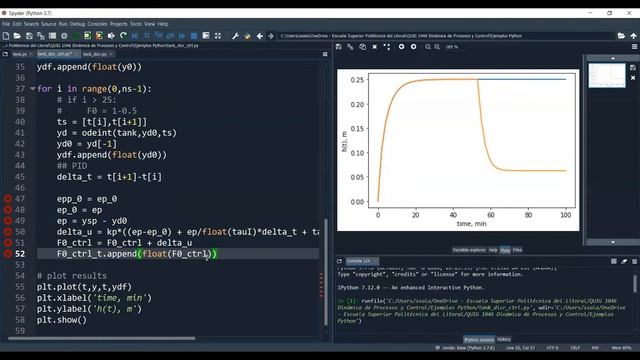This screenshot has height=360, width=640.
Task: Save plot as icon in Plots pane
Action: click(339, 47)
